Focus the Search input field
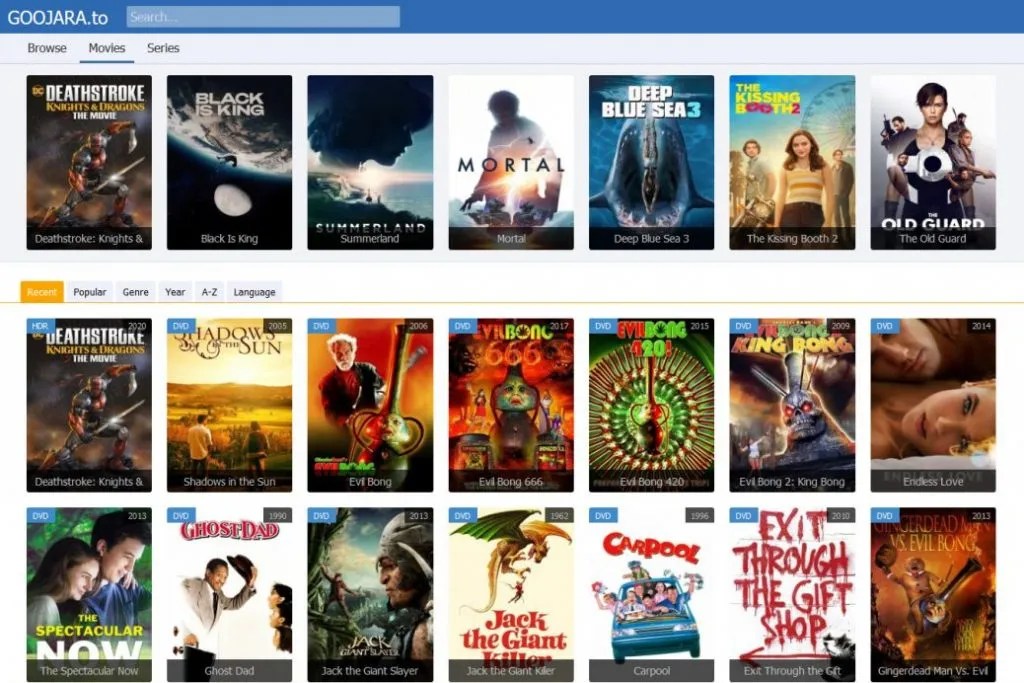 pyautogui.click(x=263, y=17)
